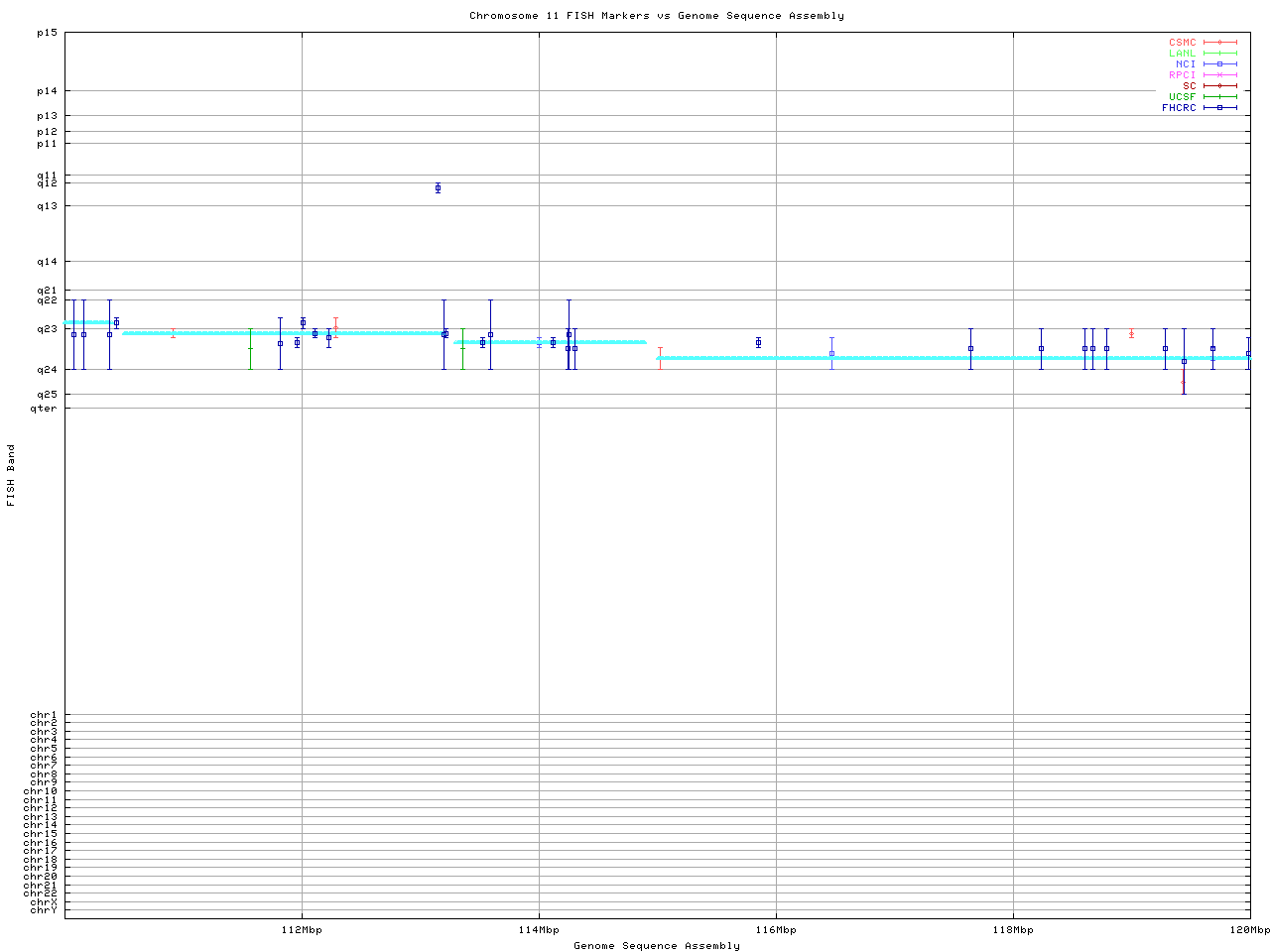Click the chart title about Chromosome 11

657,16
